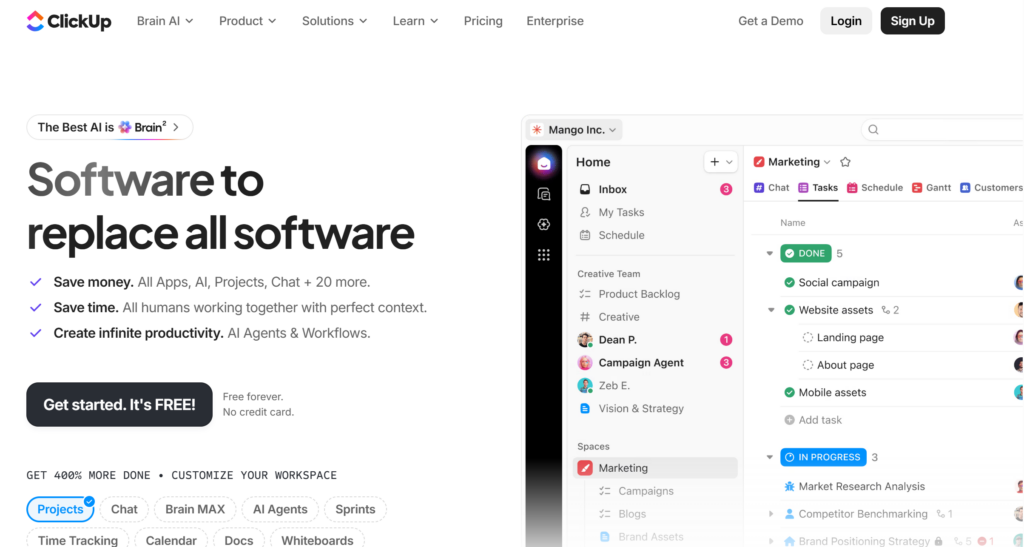Toggle the Landing page status circle
The width and height of the screenshot is (1024, 547).
[x=808, y=337]
